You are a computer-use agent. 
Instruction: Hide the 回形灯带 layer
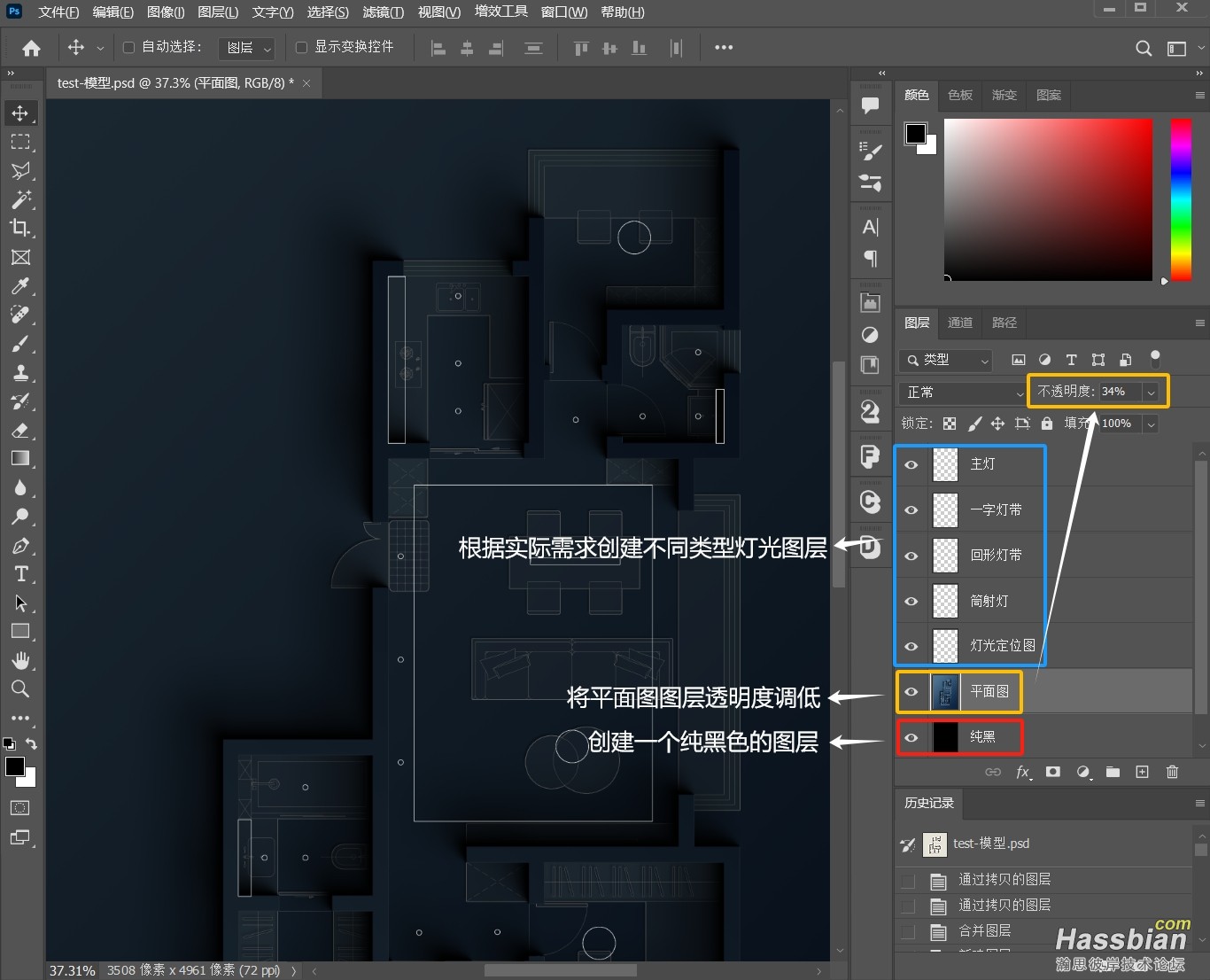pos(911,556)
